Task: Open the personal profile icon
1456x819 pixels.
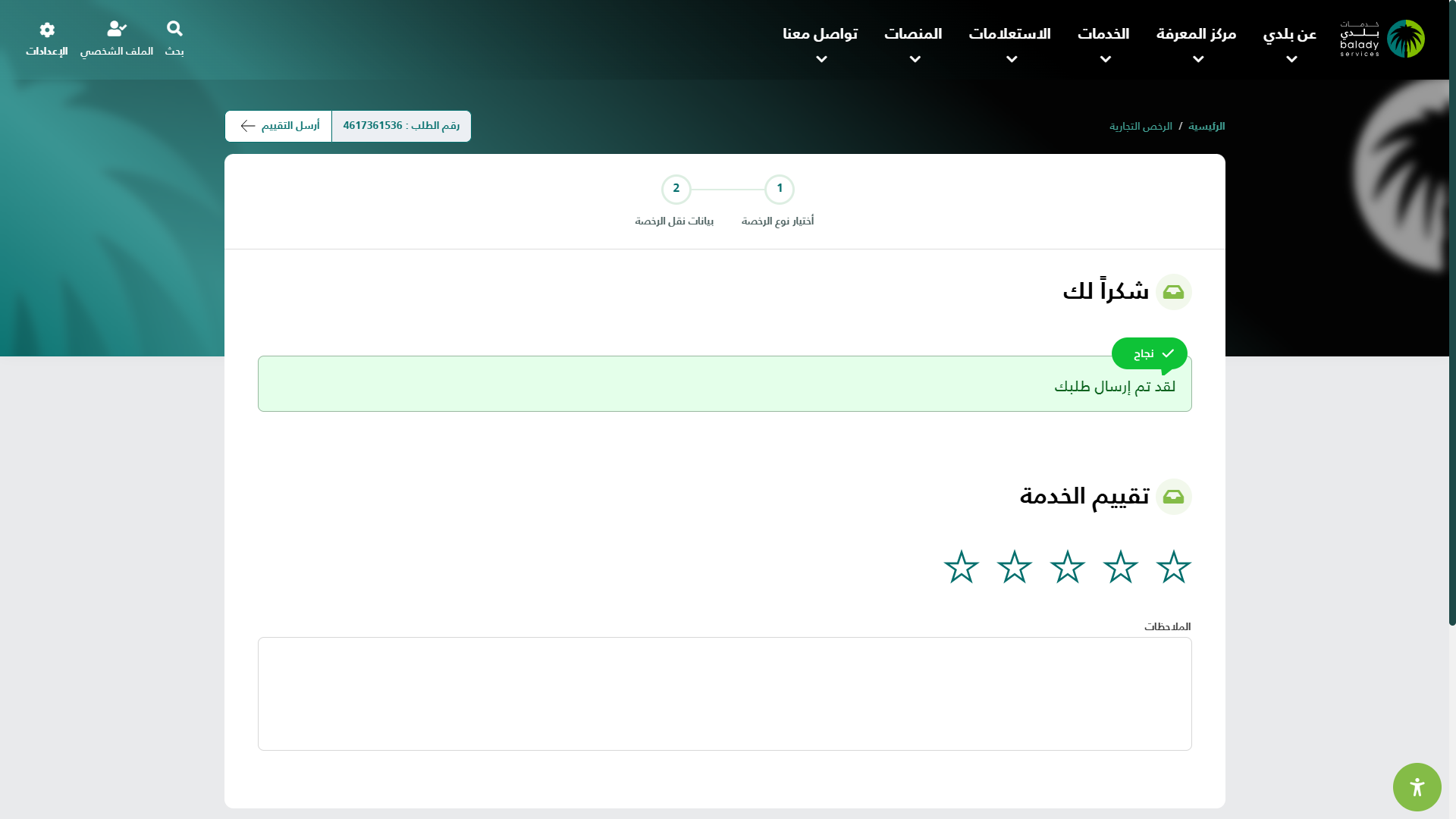Action: coord(117,30)
